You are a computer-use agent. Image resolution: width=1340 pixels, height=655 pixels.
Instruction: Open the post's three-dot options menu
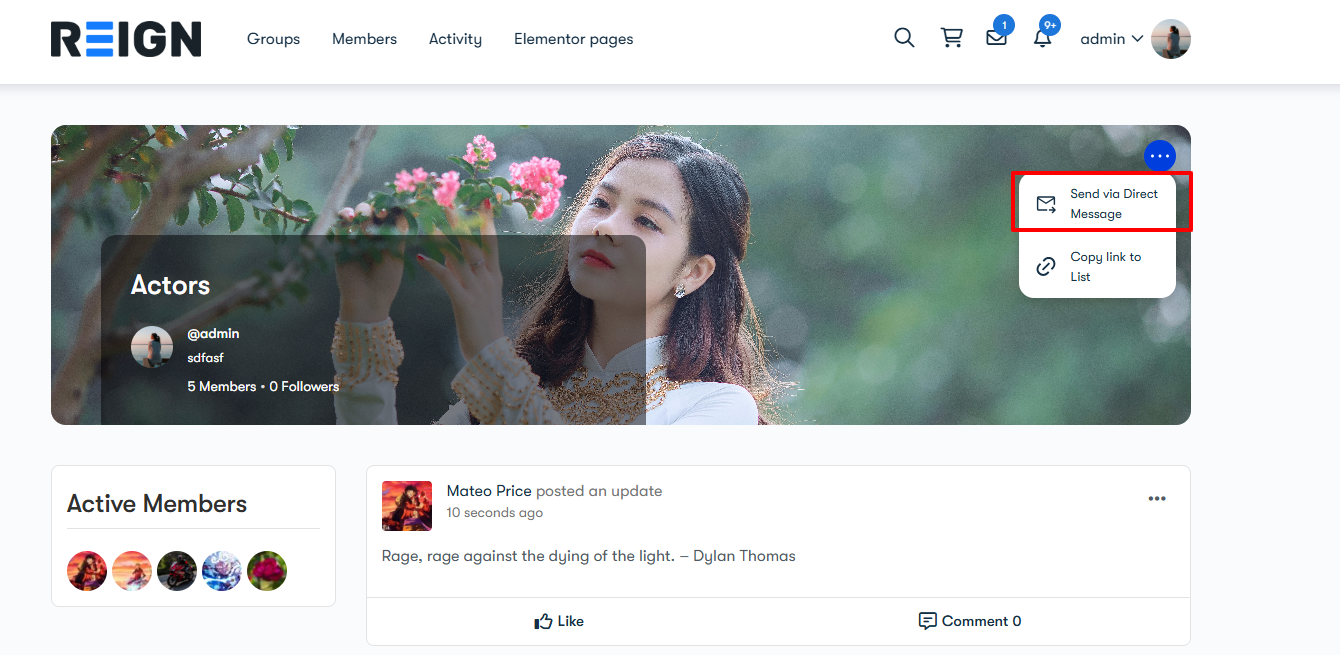[1157, 499]
